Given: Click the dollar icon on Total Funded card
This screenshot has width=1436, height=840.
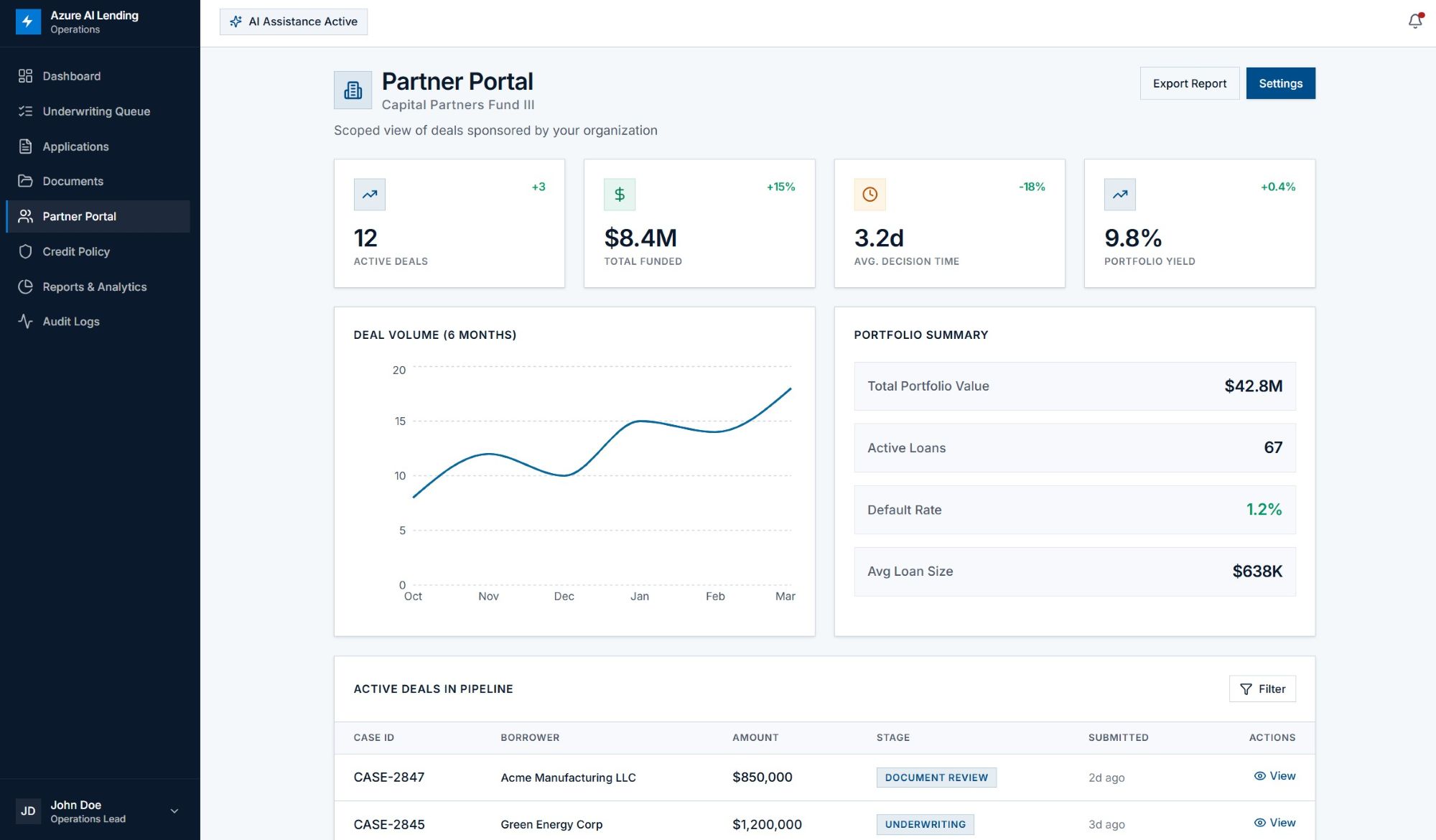Looking at the screenshot, I should (620, 195).
